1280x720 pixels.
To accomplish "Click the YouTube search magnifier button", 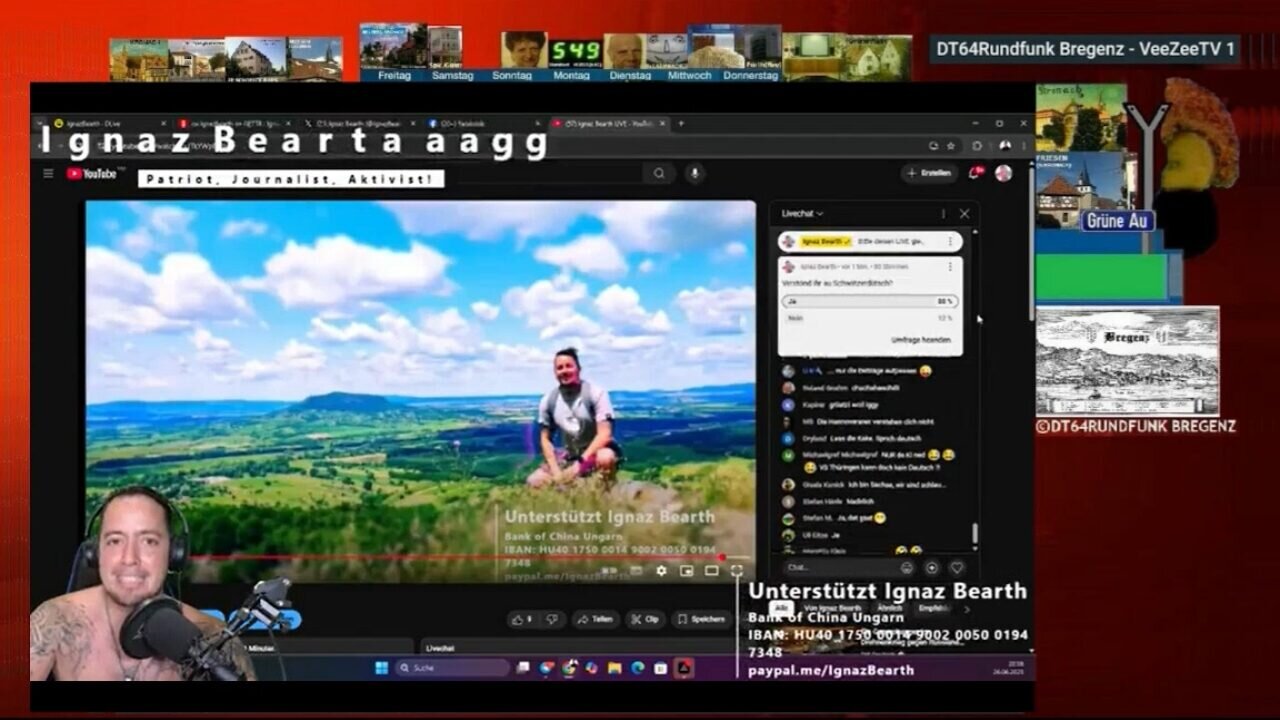I will coord(658,173).
